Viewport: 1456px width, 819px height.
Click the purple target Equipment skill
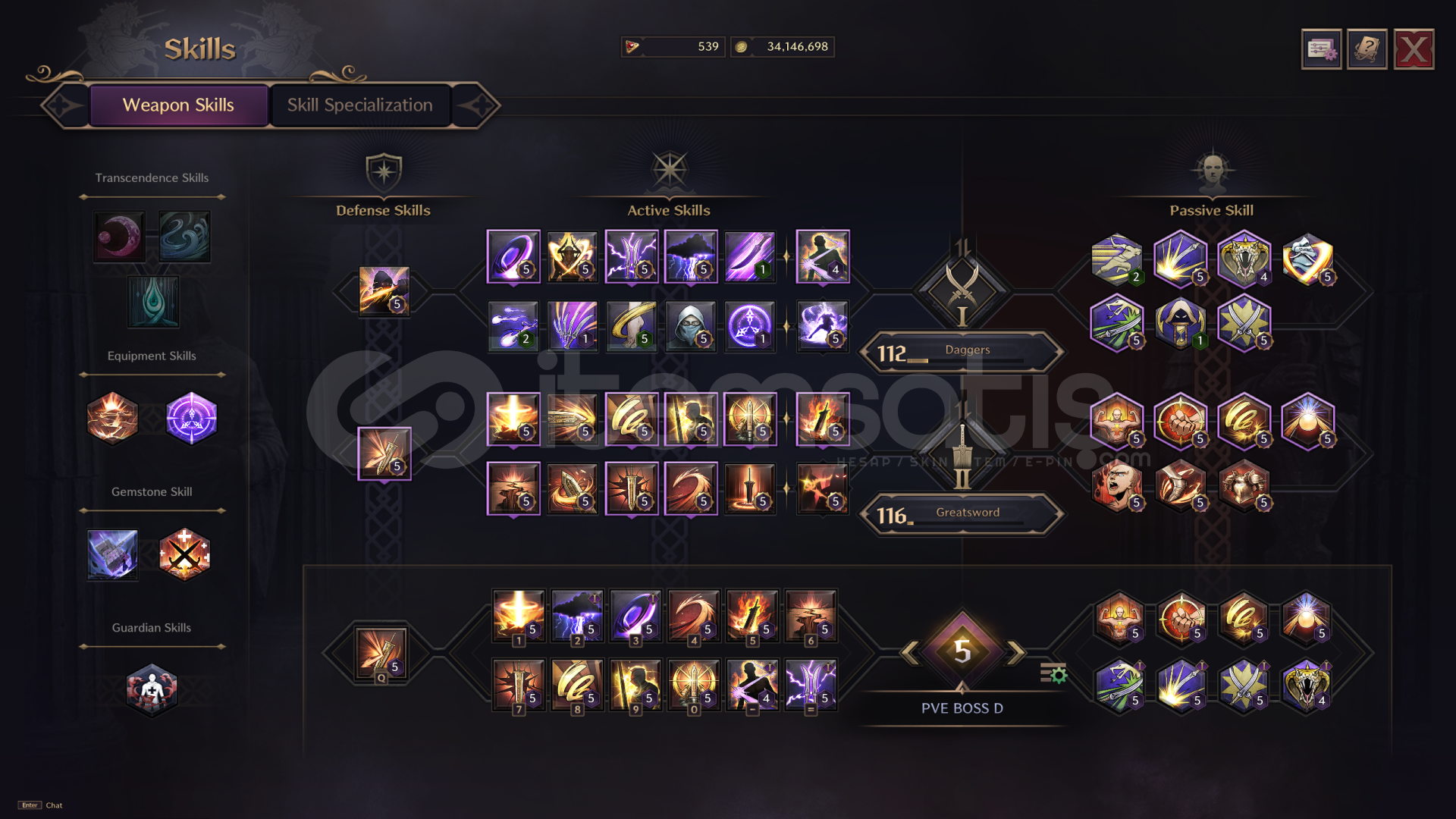coord(192,419)
